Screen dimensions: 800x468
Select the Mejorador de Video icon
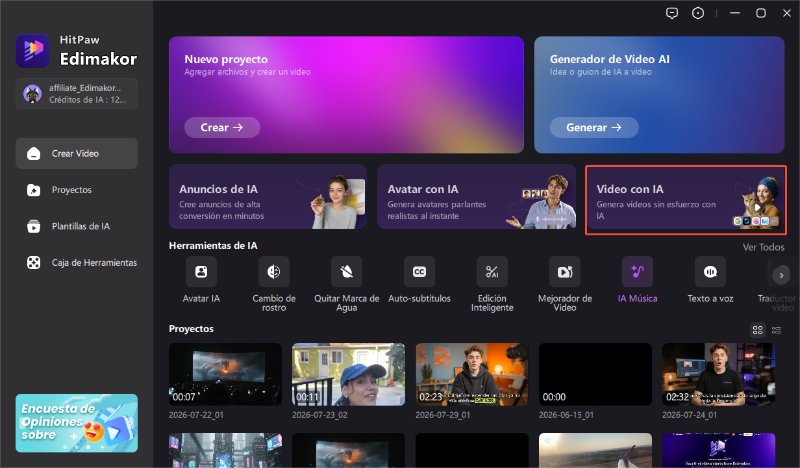(x=565, y=272)
